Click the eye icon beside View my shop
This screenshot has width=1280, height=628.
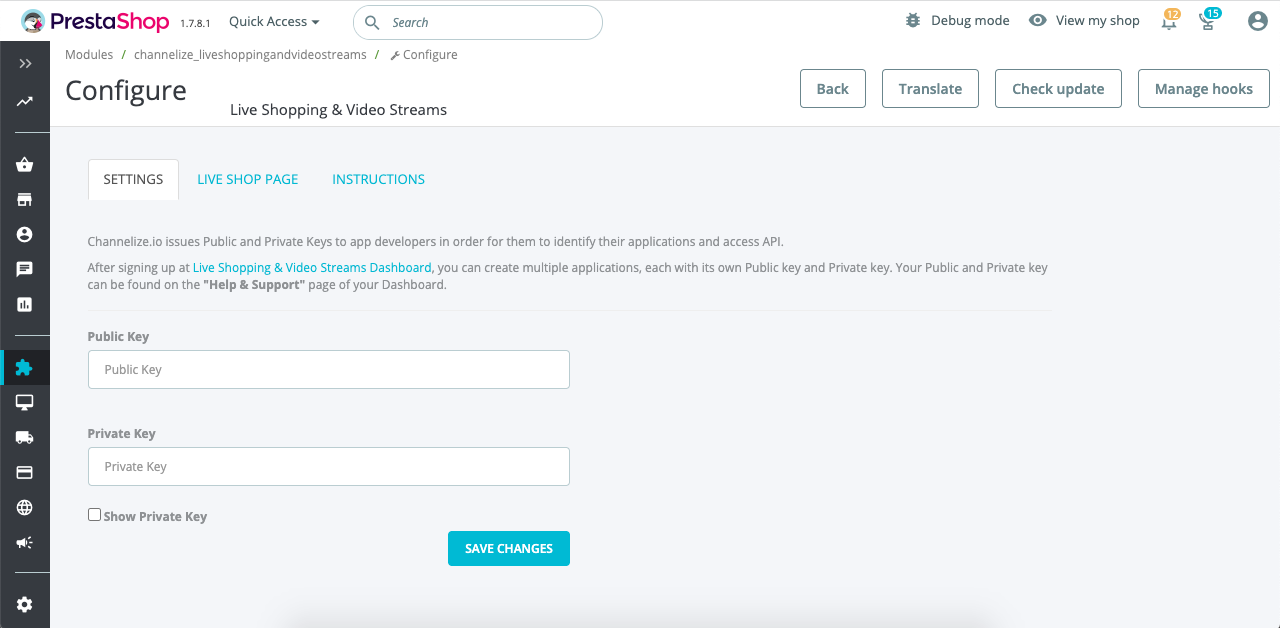(x=1038, y=20)
